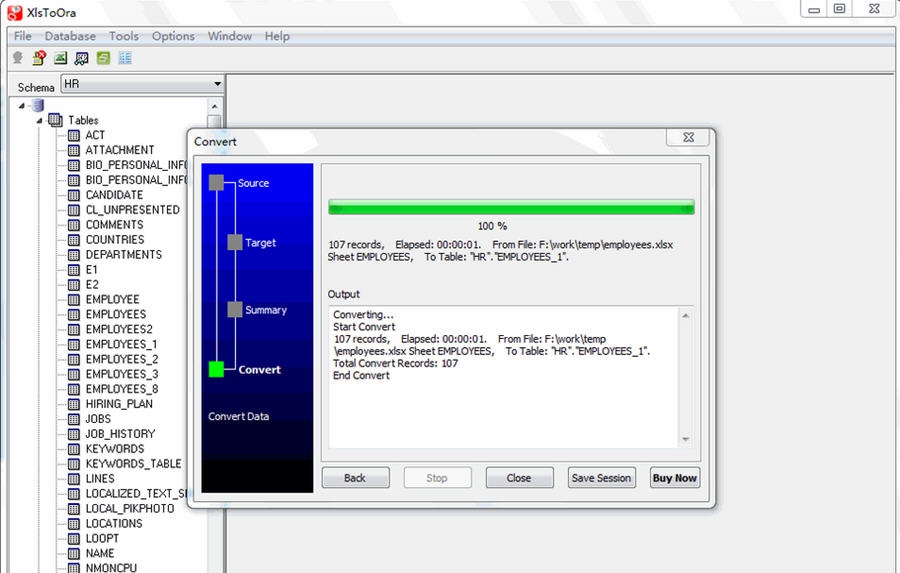Select the E2 table in the tree
This screenshot has width=900, height=573.
pyautogui.click(x=92, y=285)
